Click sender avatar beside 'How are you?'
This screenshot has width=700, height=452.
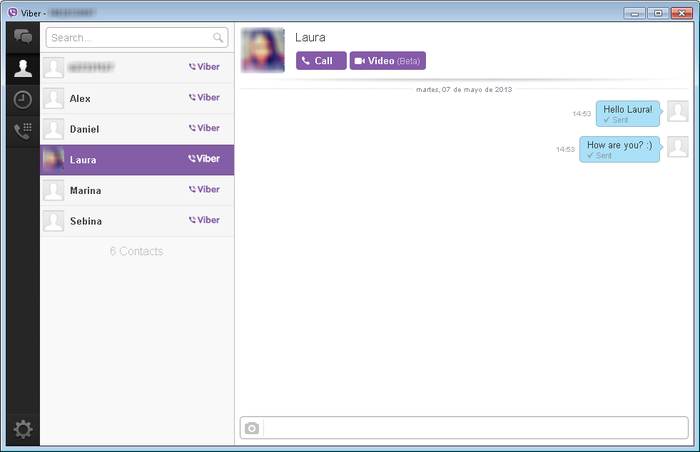[x=678, y=147]
